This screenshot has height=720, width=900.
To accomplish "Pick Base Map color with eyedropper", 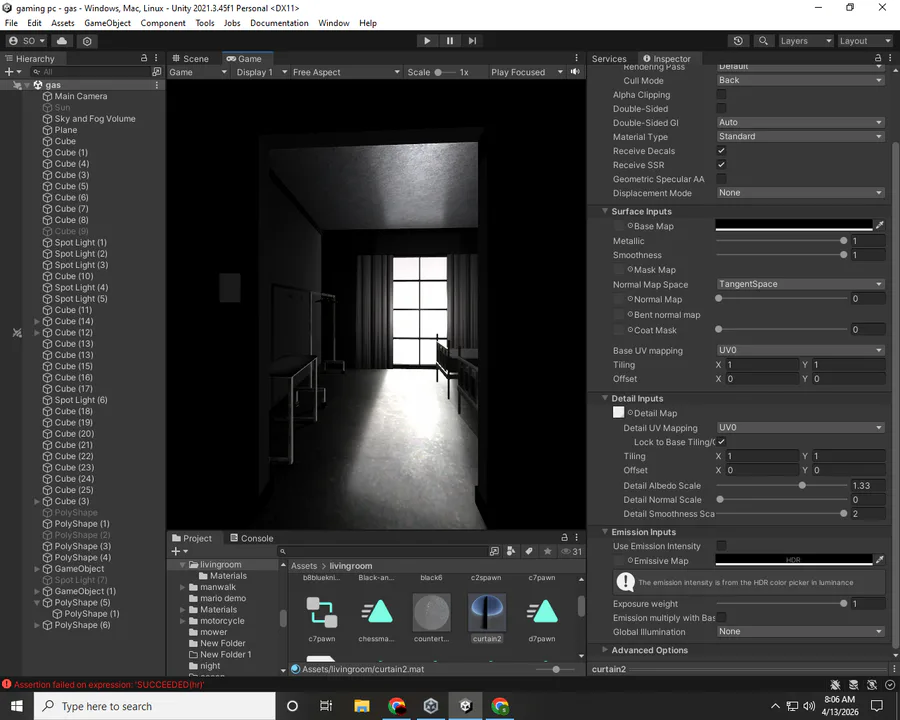I will coord(879,225).
